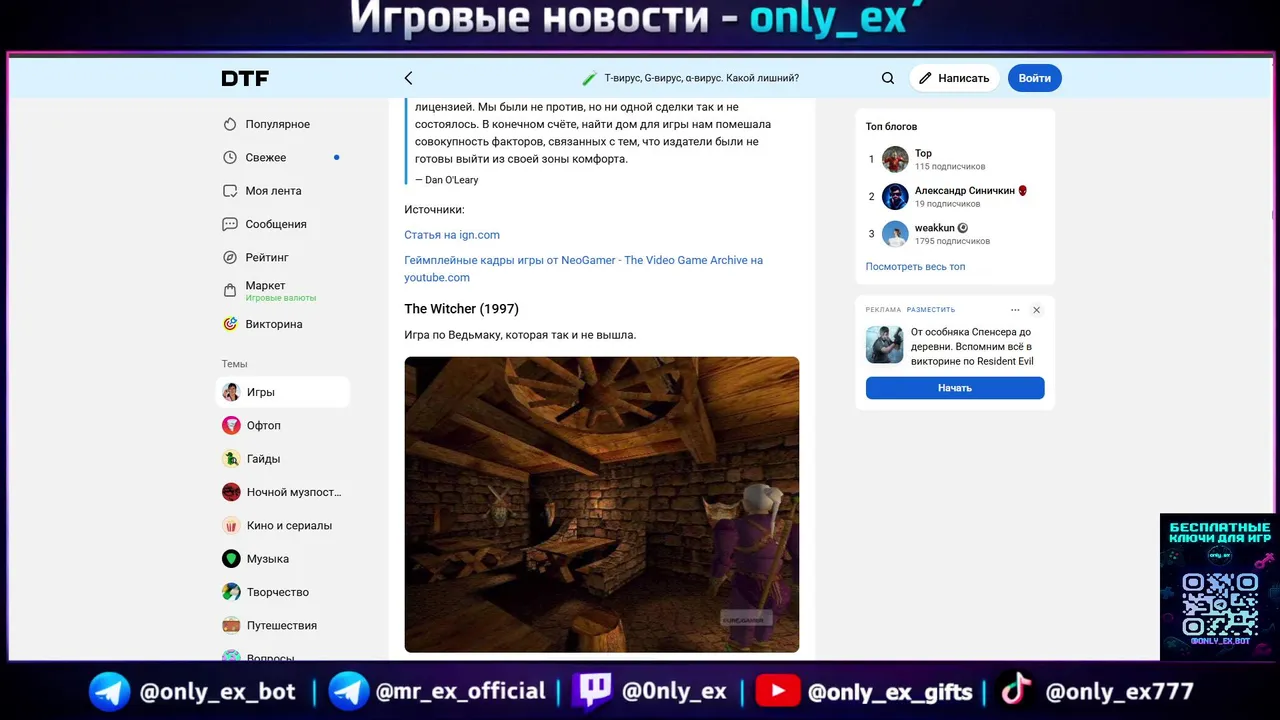Click the Творчество topic icon
1280x720 pixels.
pos(231,592)
